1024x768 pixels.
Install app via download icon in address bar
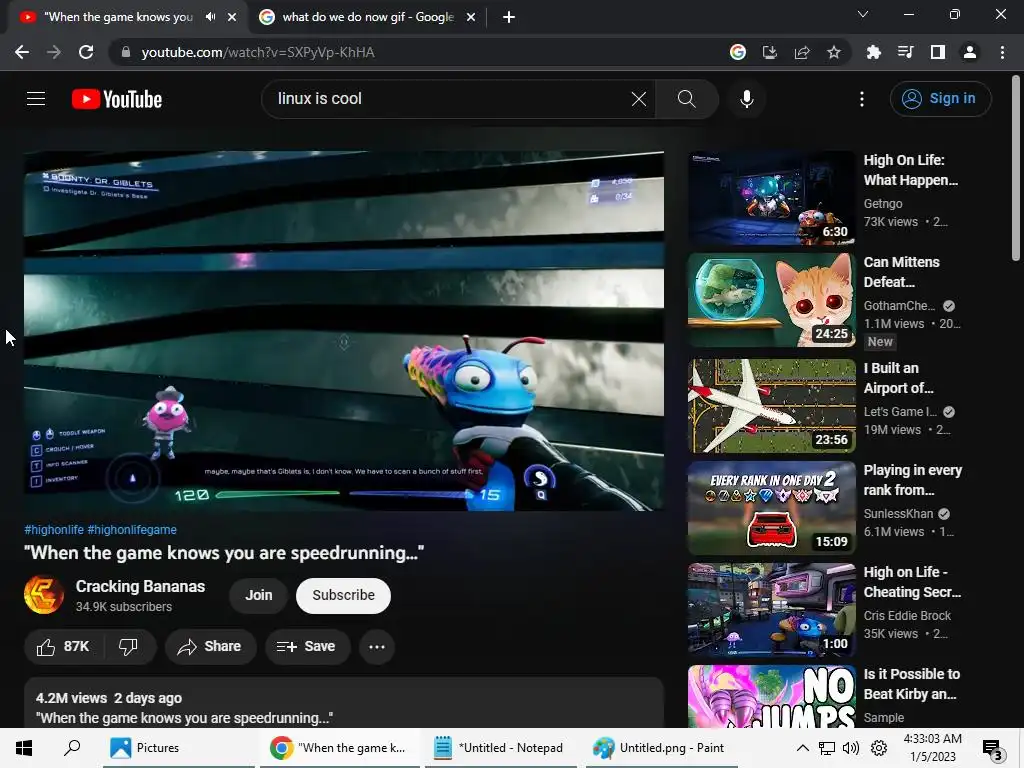click(770, 52)
